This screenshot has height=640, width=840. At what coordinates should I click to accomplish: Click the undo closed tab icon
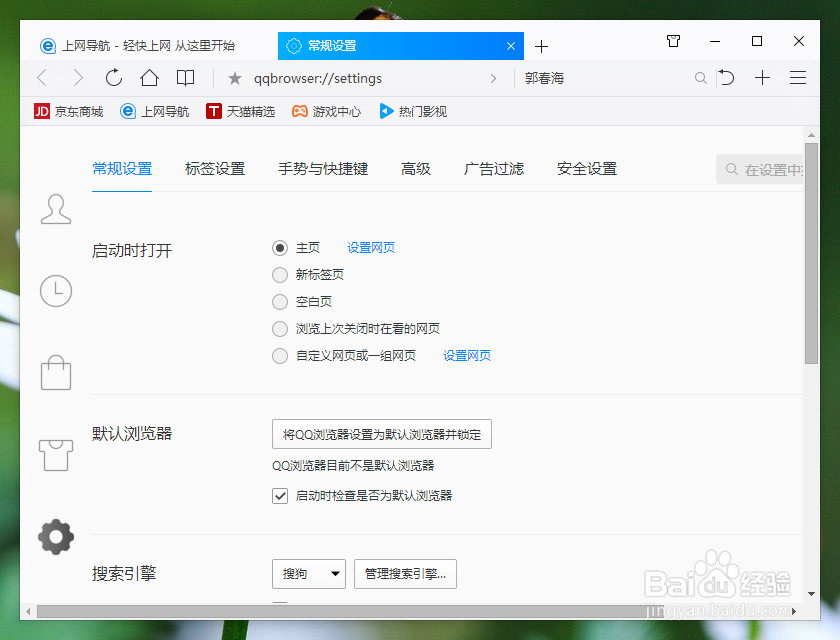click(x=726, y=78)
